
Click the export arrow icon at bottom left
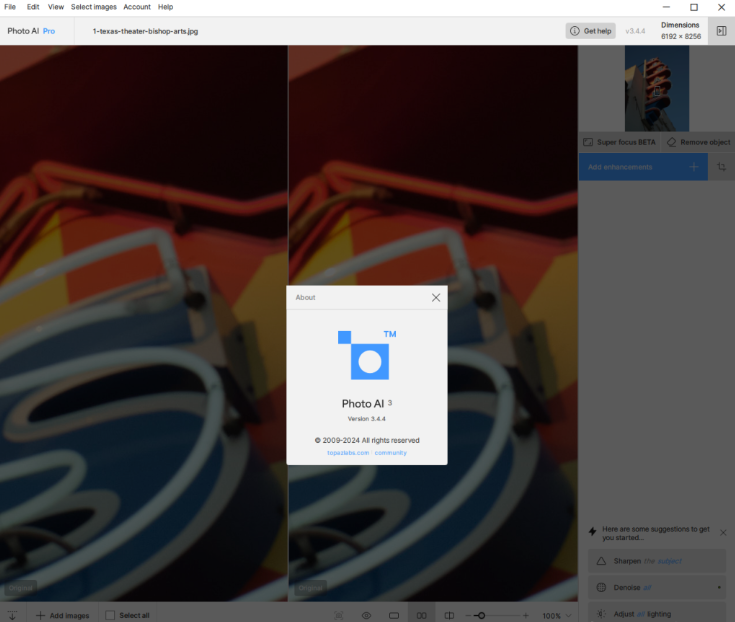12,615
